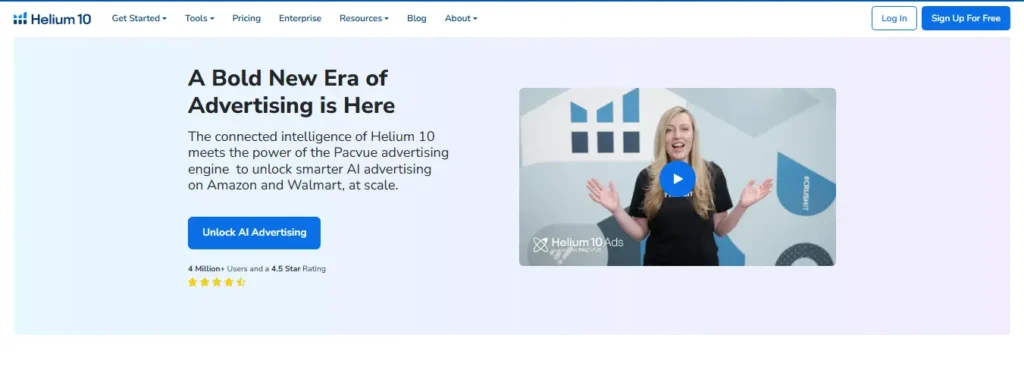The width and height of the screenshot is (1024, 388).
Task: Click Sign Up For Free button
Action: tap(966, 18)
